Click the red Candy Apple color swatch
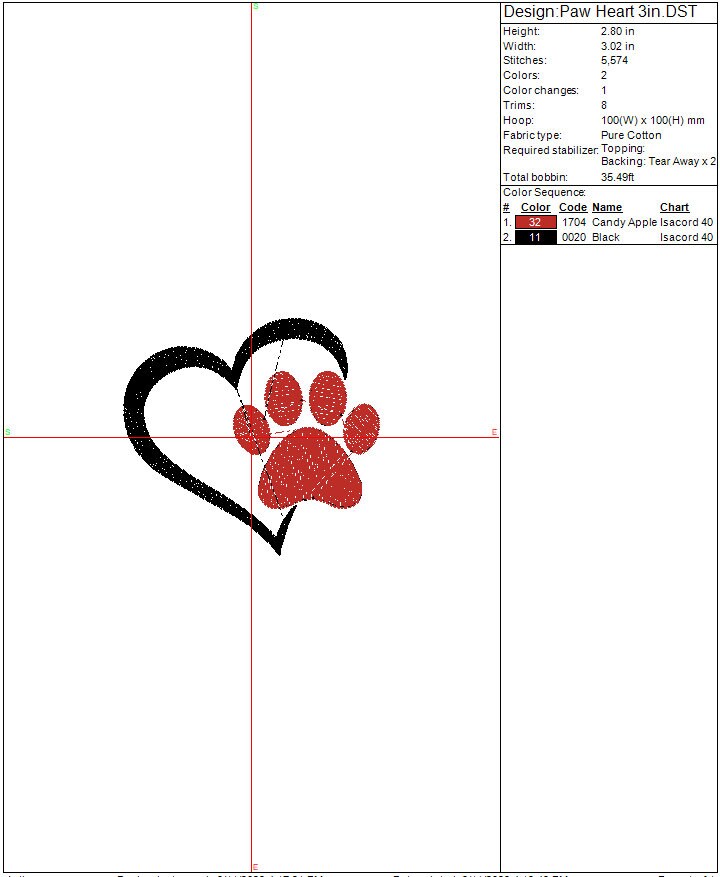Viewport: 720px width, 877px height. click(535, 222)
